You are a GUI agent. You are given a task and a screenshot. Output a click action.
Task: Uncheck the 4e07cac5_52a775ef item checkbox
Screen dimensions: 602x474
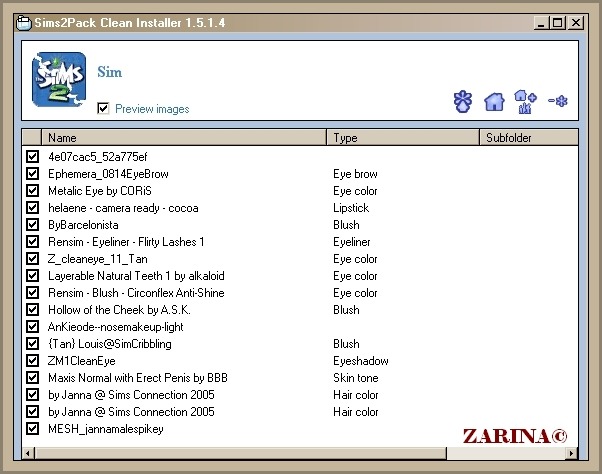pyautogui.click(x=33, y=157)
